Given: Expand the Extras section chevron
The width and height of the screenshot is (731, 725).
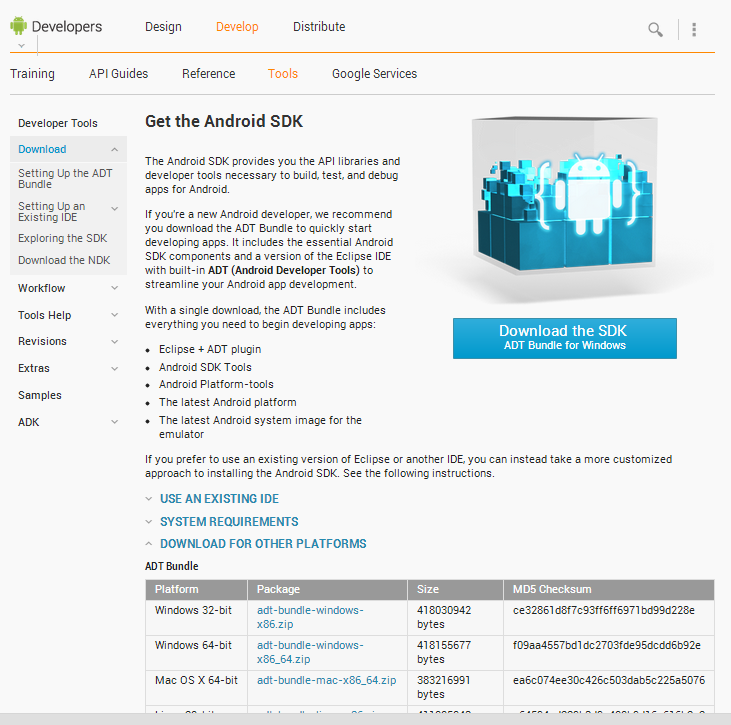Looking at the screenshot, I should coord(115,369).
